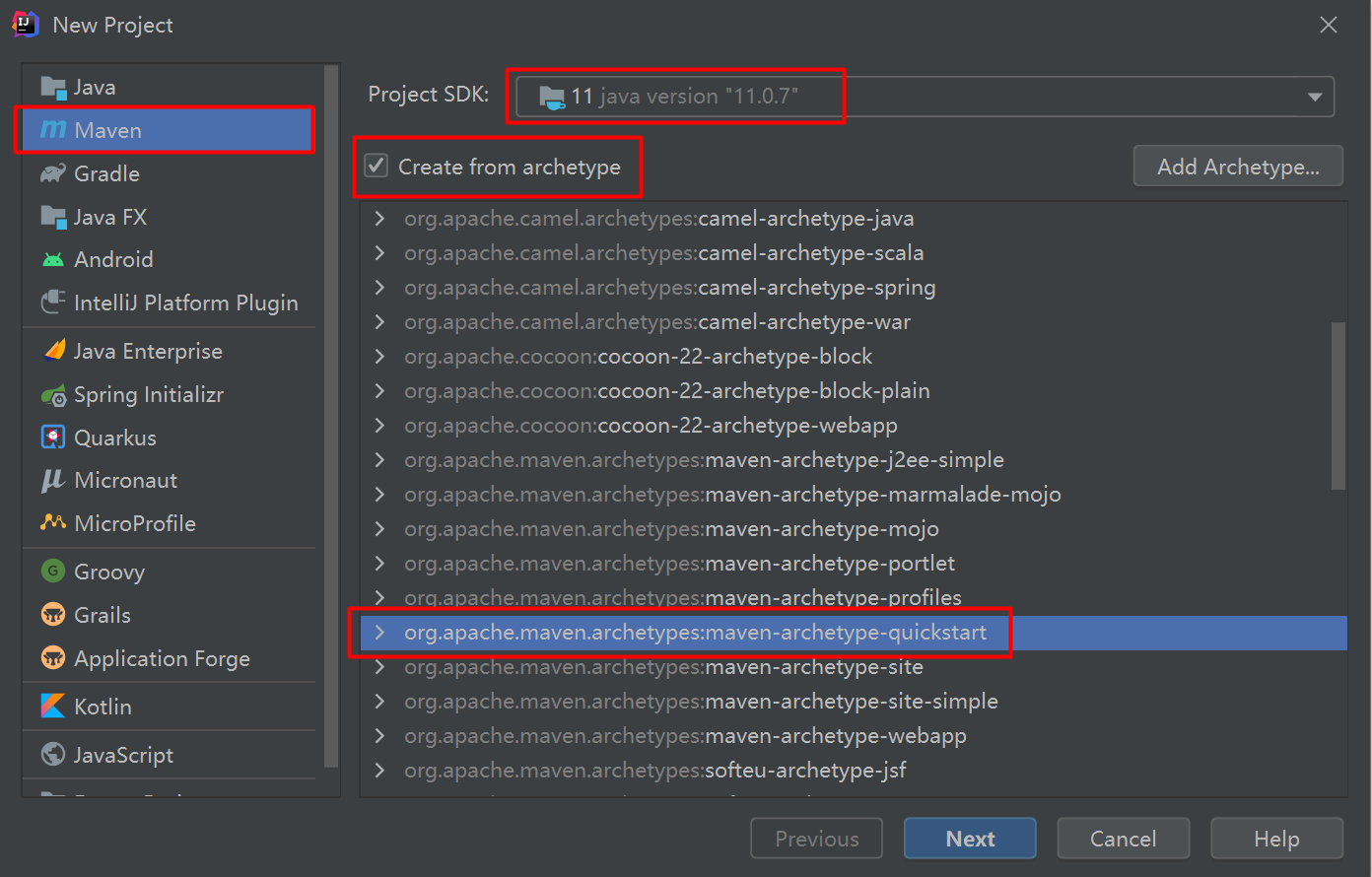Expand camel-archetype-scala node
1372x877 pixels.
(380, 253)
